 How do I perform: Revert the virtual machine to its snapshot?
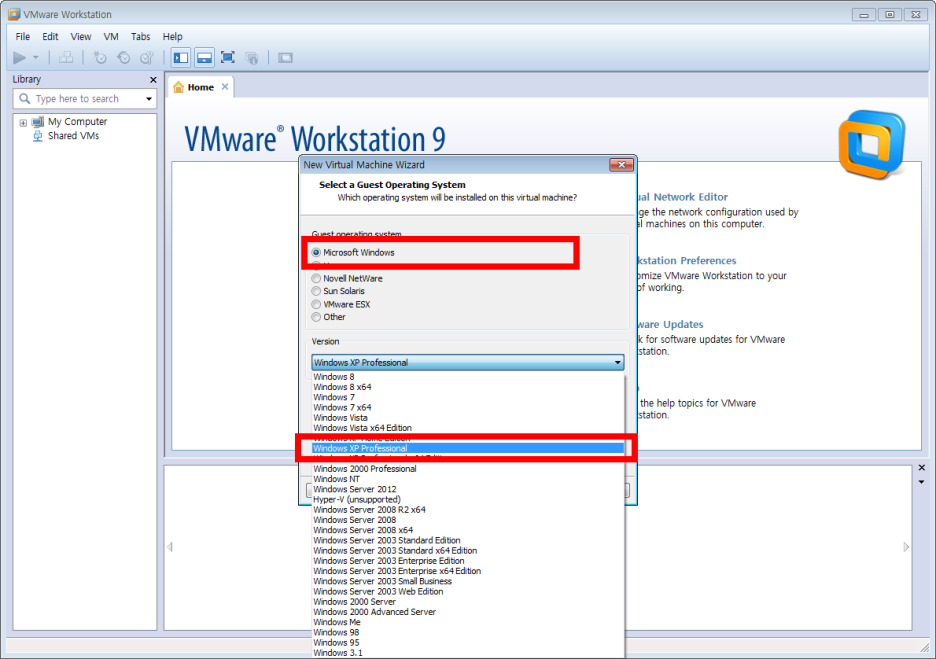(x=123, y=57)
